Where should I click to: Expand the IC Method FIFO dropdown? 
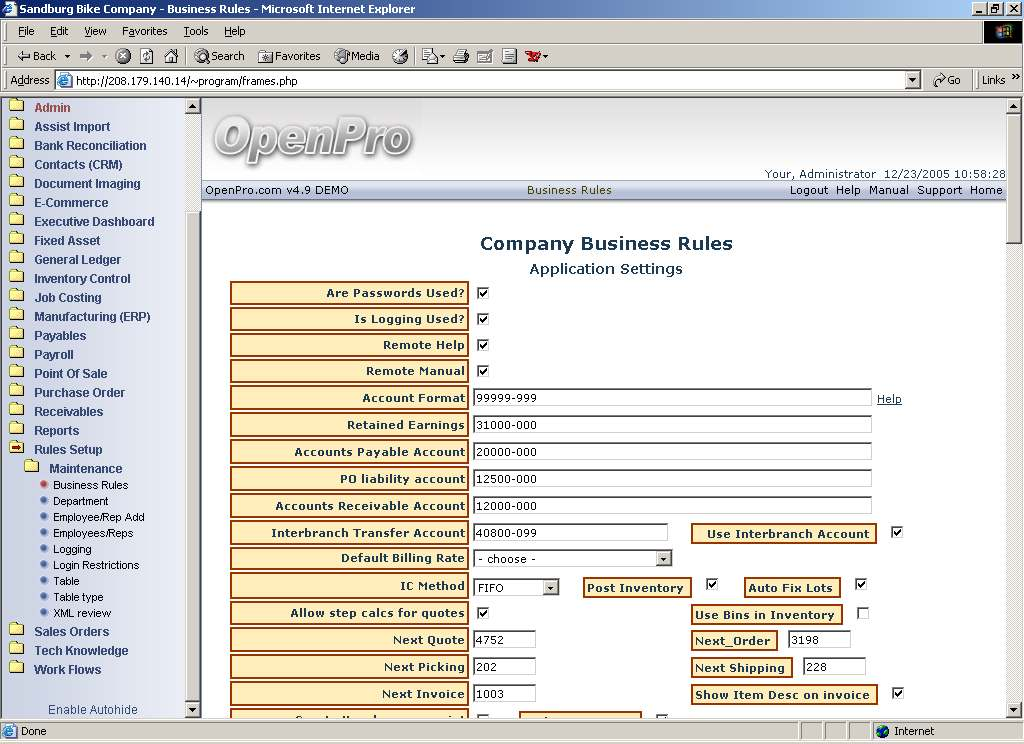coord(550,587)
